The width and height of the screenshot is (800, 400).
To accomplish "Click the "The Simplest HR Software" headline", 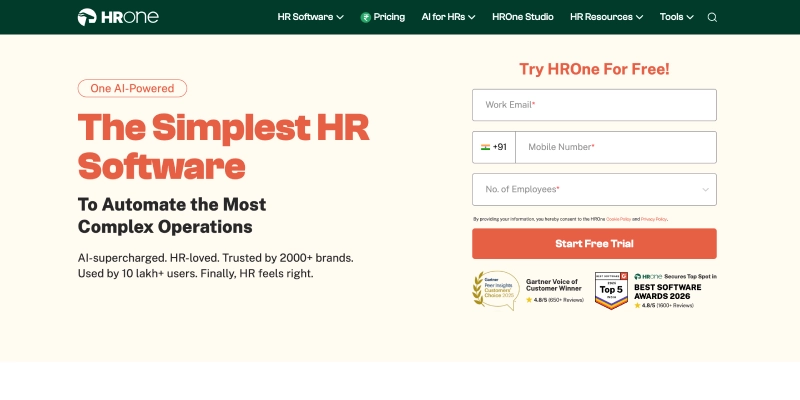I will [223, 146].
